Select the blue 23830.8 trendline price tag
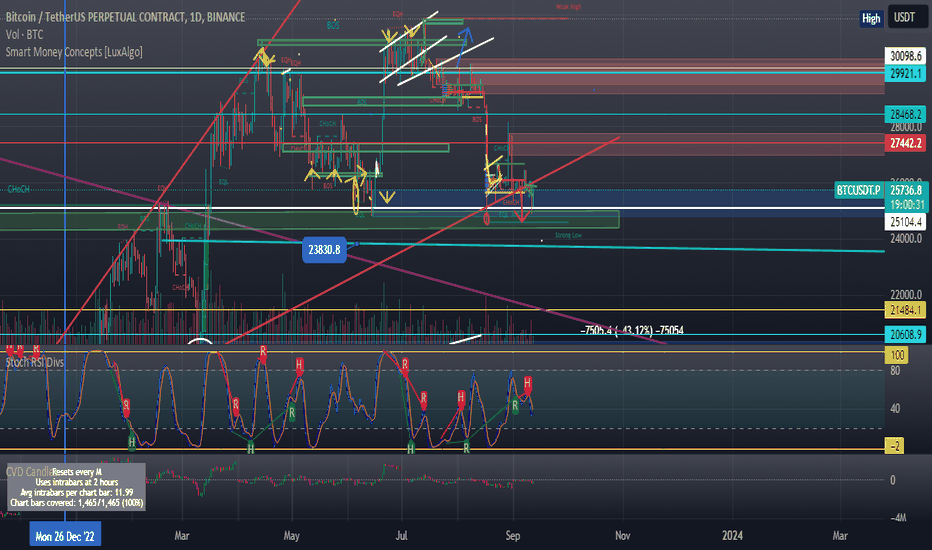 324,249
